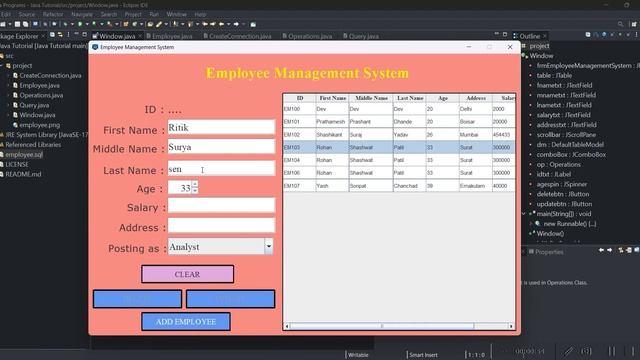Expand Query.java in Package Explorer

click(8, 105)
